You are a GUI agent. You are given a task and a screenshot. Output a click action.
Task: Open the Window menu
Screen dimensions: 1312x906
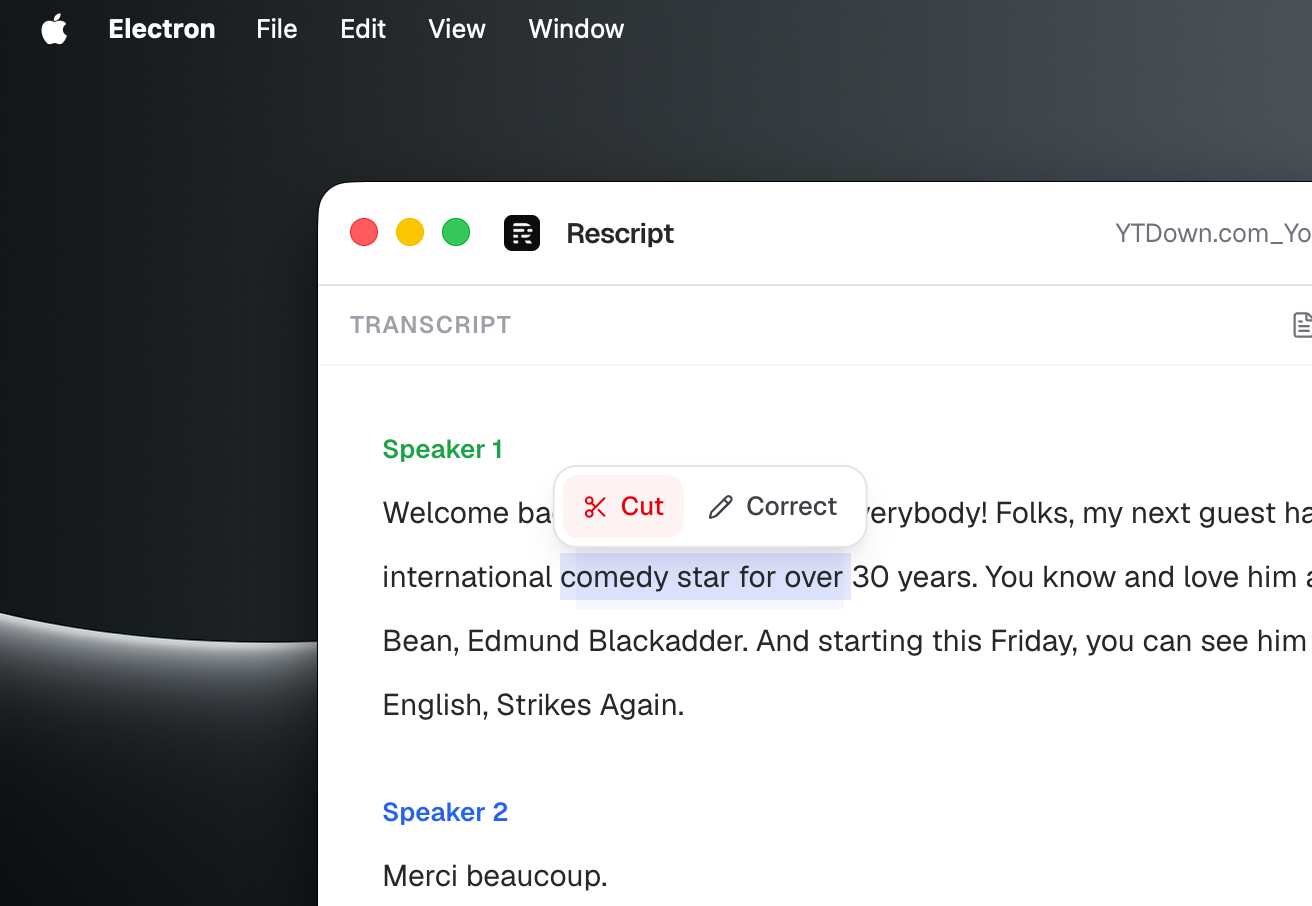pos(576,29)
